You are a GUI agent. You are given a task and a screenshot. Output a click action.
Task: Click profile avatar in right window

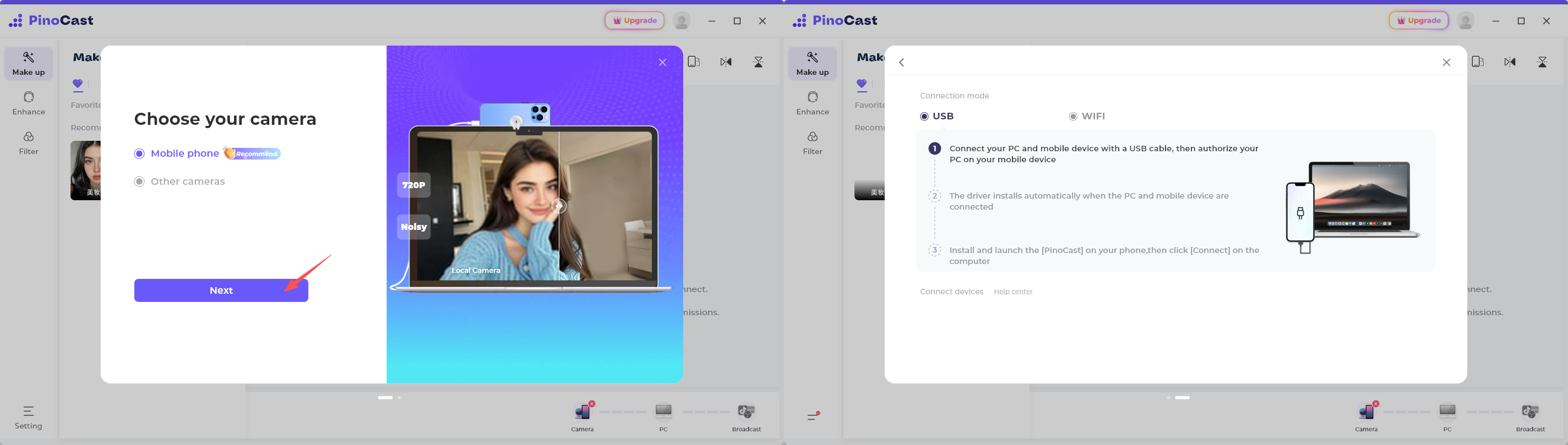click(x=1466, y=21)
